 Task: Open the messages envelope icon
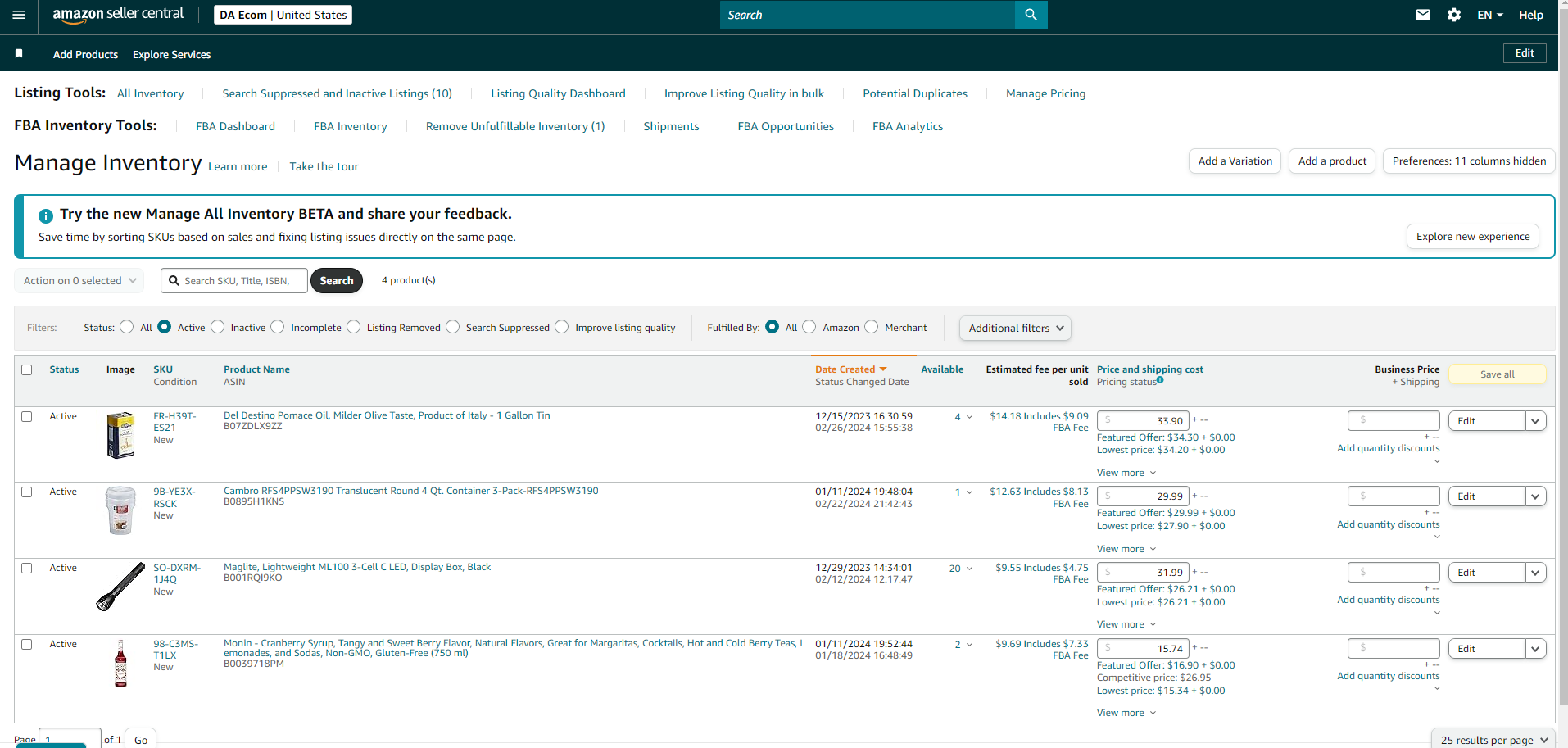coord(1423,15)
